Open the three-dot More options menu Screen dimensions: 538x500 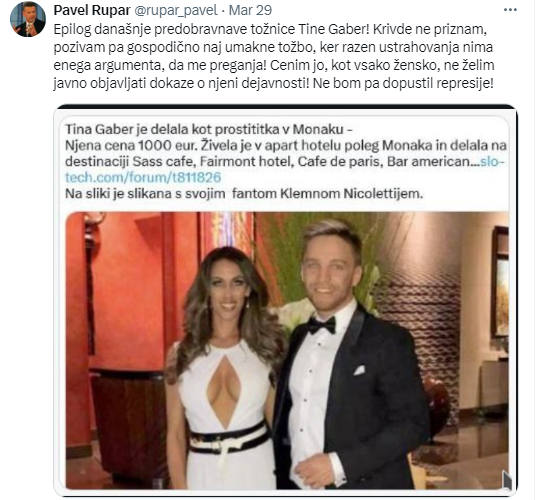510,10
